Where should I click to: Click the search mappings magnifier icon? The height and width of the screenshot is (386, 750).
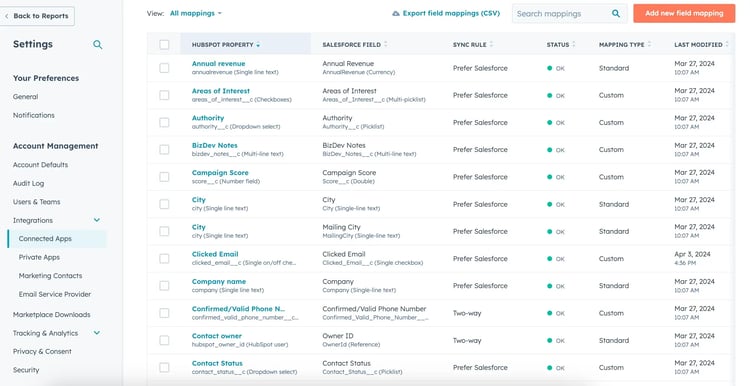click(x=616, y=13)
